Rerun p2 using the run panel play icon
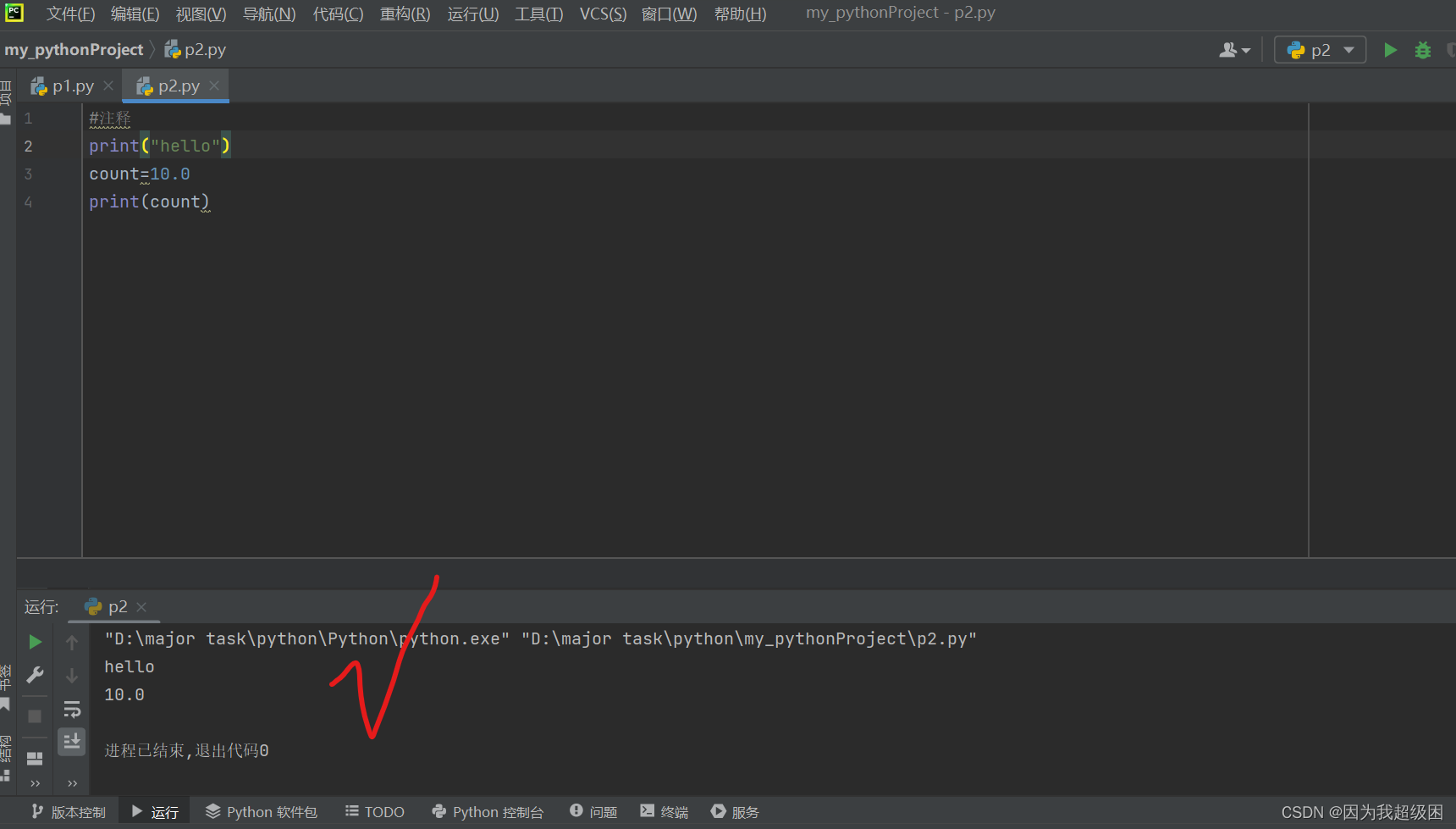 [35, 642]
